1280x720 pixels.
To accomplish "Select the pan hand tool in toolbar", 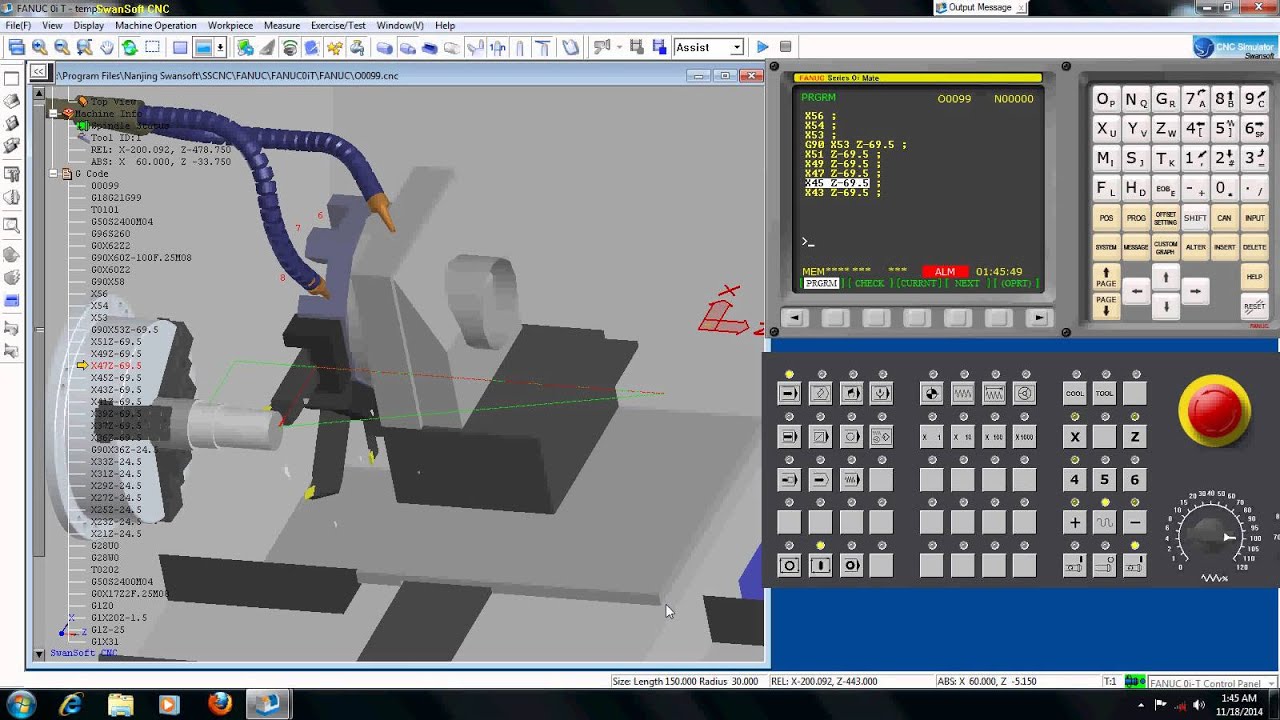I will click(107, 47).
